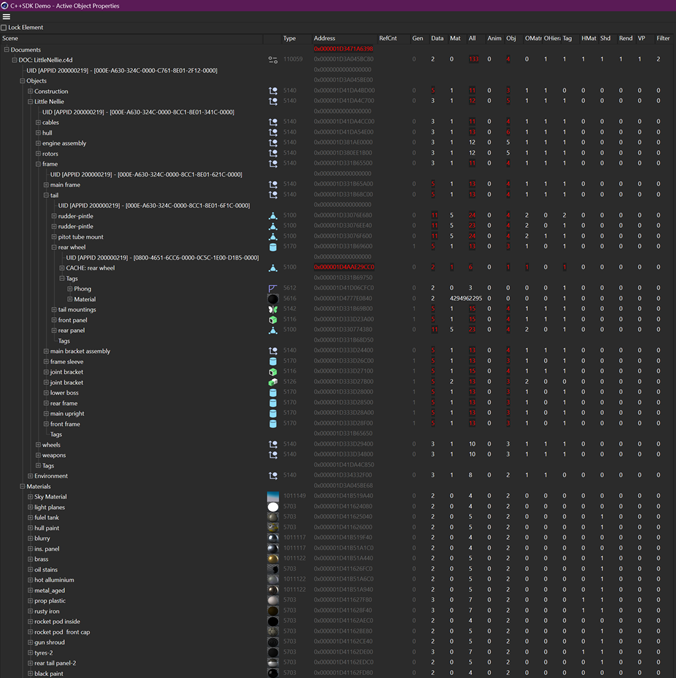
Task: Select the black paint material row
Action: tap(337, 673)
